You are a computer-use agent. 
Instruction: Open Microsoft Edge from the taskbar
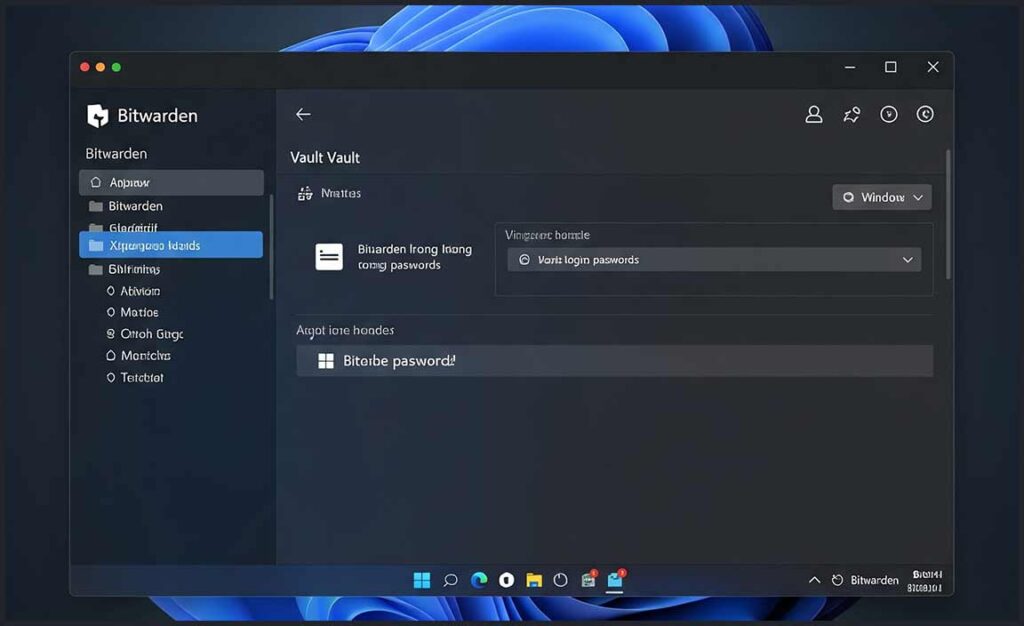click(x=478, y=580)
